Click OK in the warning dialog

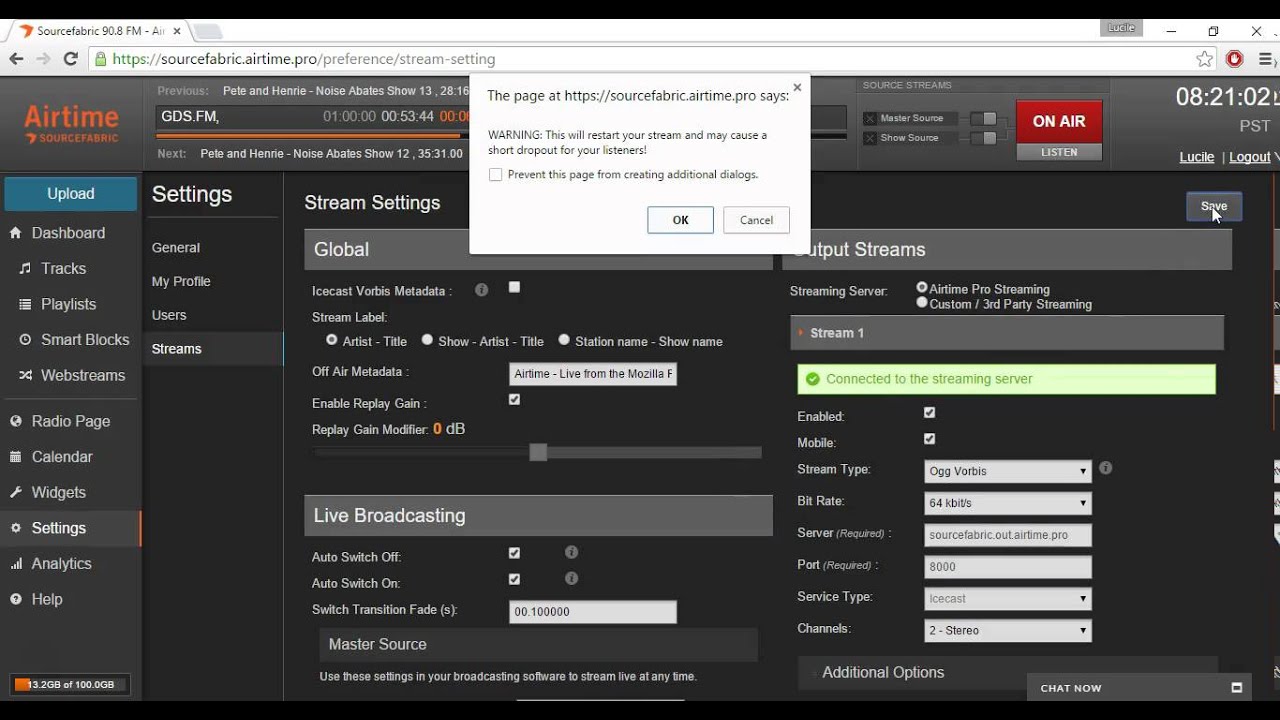[x=680, y=220]
